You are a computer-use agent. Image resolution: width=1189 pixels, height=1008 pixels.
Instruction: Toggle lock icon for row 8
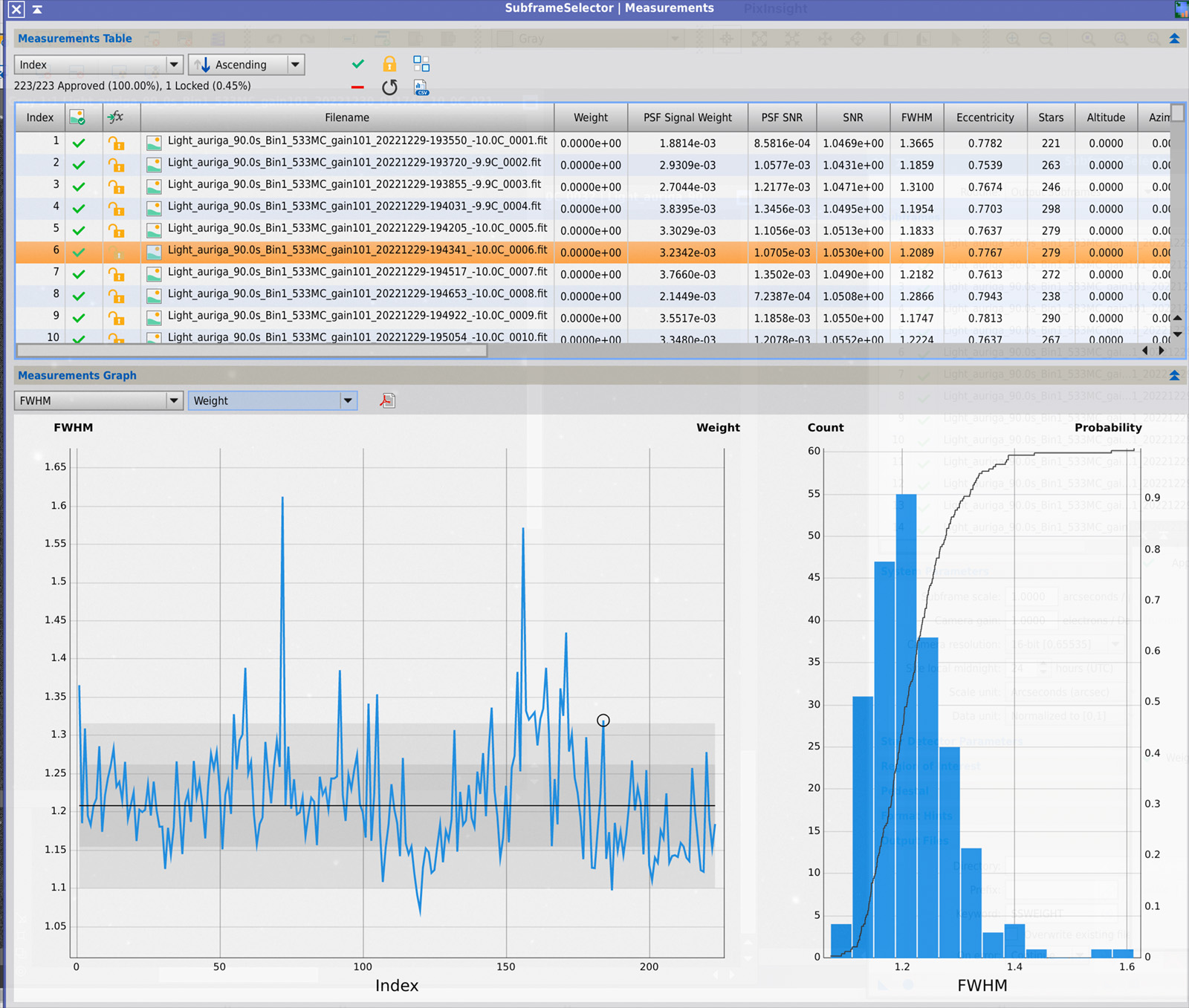click(116, 296)
